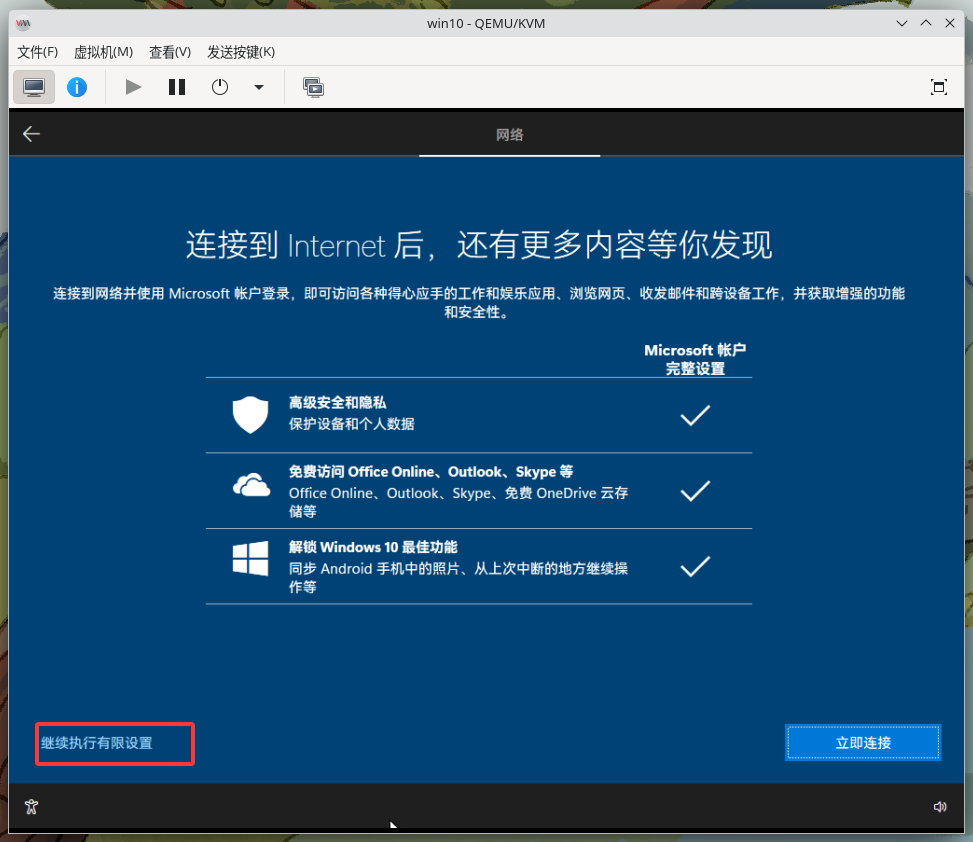973x842 pixels.
Task: Expand the shutdown options dropdown arrow
Action: [259, 87]
